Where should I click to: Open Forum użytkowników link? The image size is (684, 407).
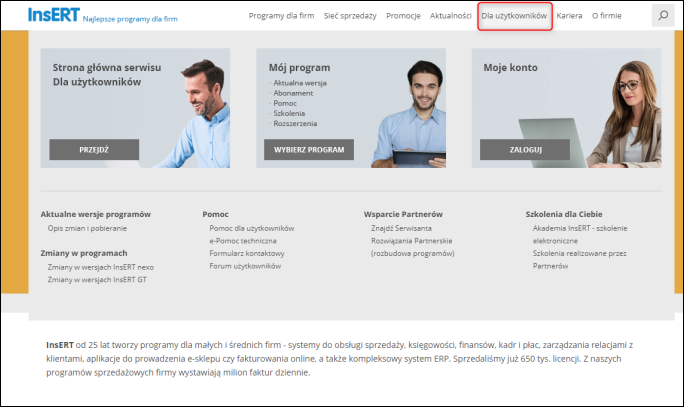click(245, 266)
